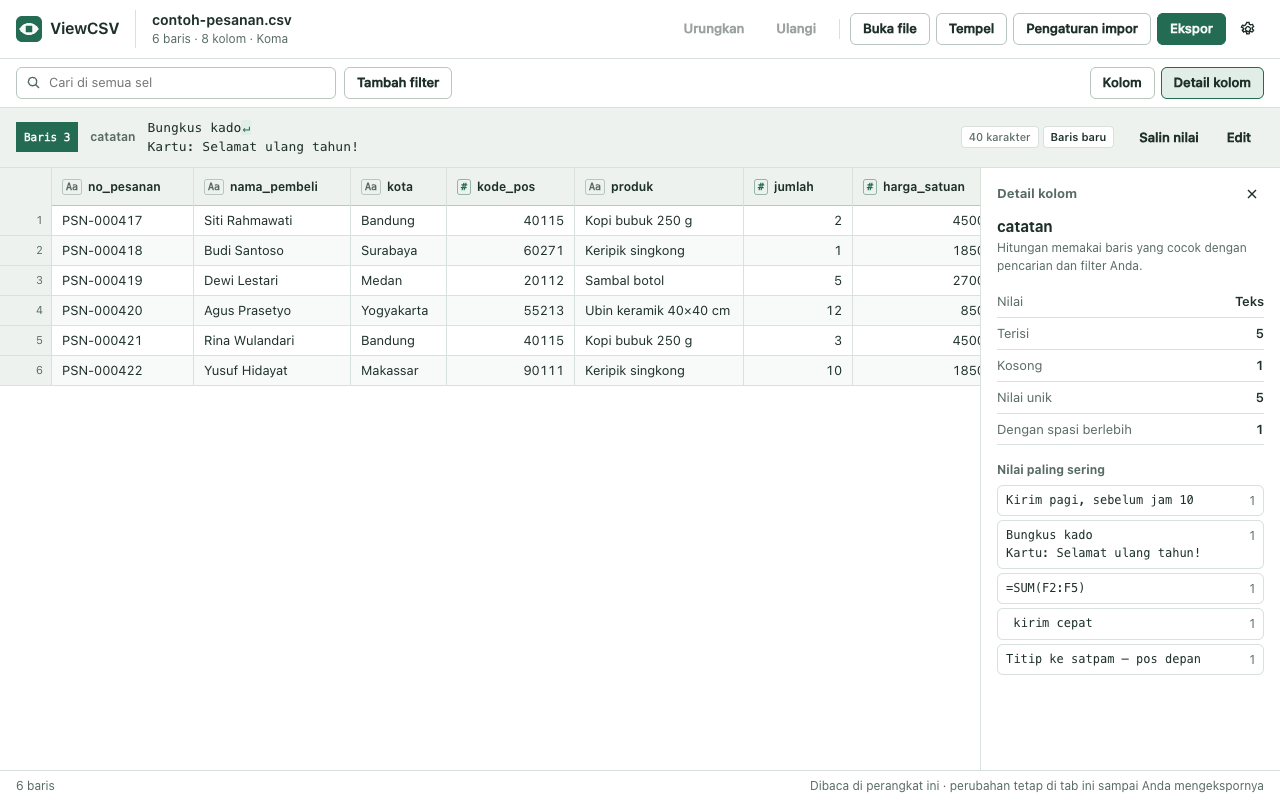Click Salin nilai in the cell bar
The height and width of the screenshot is (800, 1280).
tap(1169, 137)
